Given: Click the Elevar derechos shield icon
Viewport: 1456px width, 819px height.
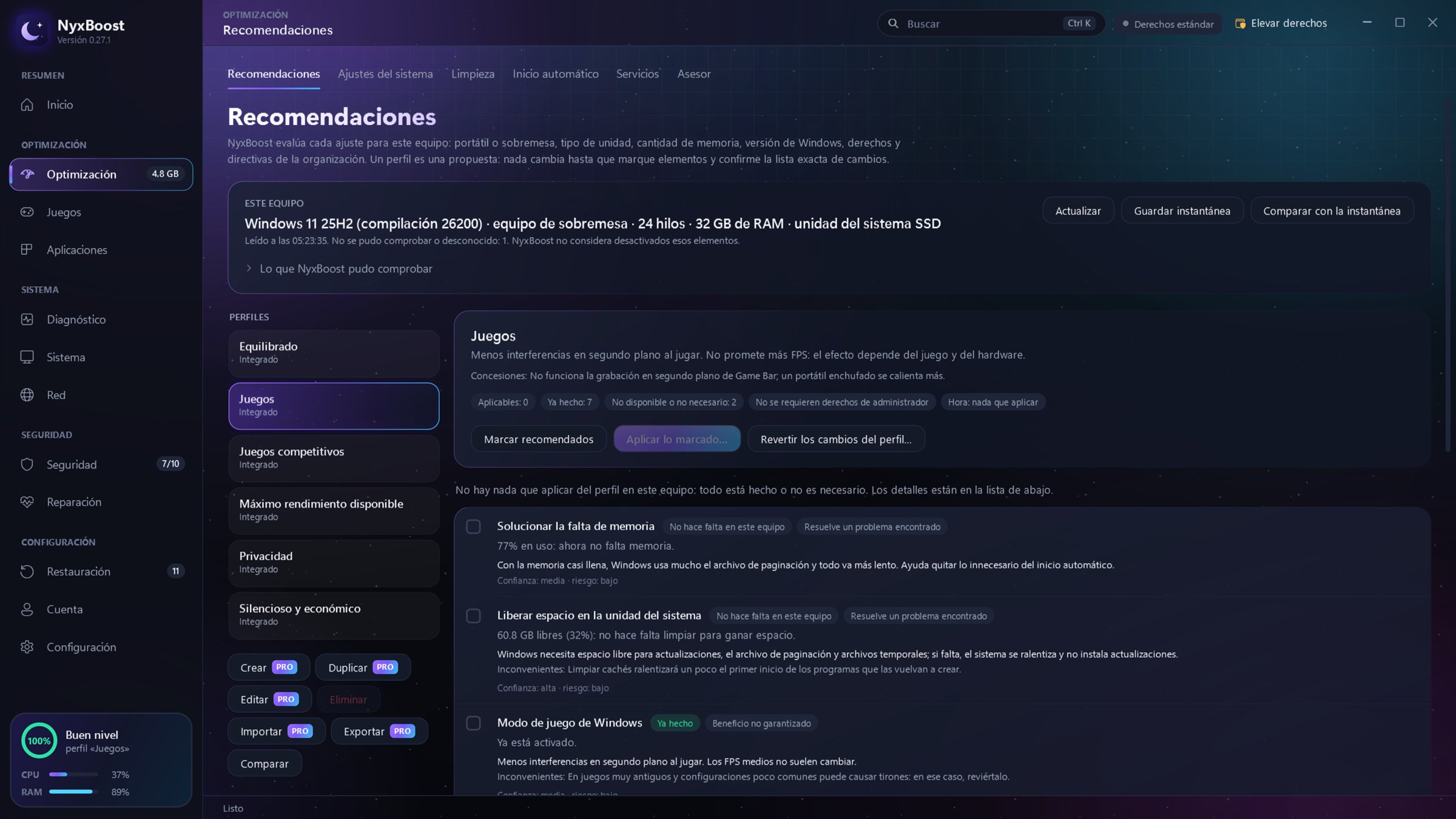Looking at the screenshot, I should click(1240, 23).
